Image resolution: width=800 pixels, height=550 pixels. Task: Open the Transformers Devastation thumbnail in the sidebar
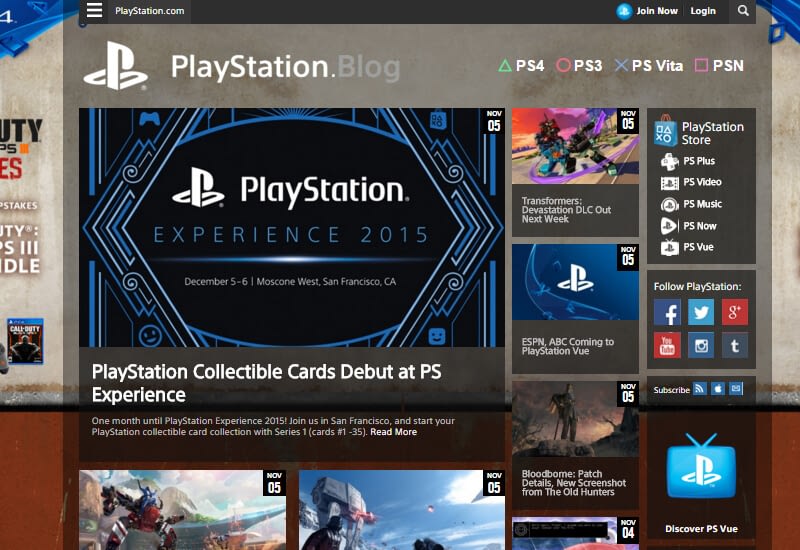click(575, 146)
